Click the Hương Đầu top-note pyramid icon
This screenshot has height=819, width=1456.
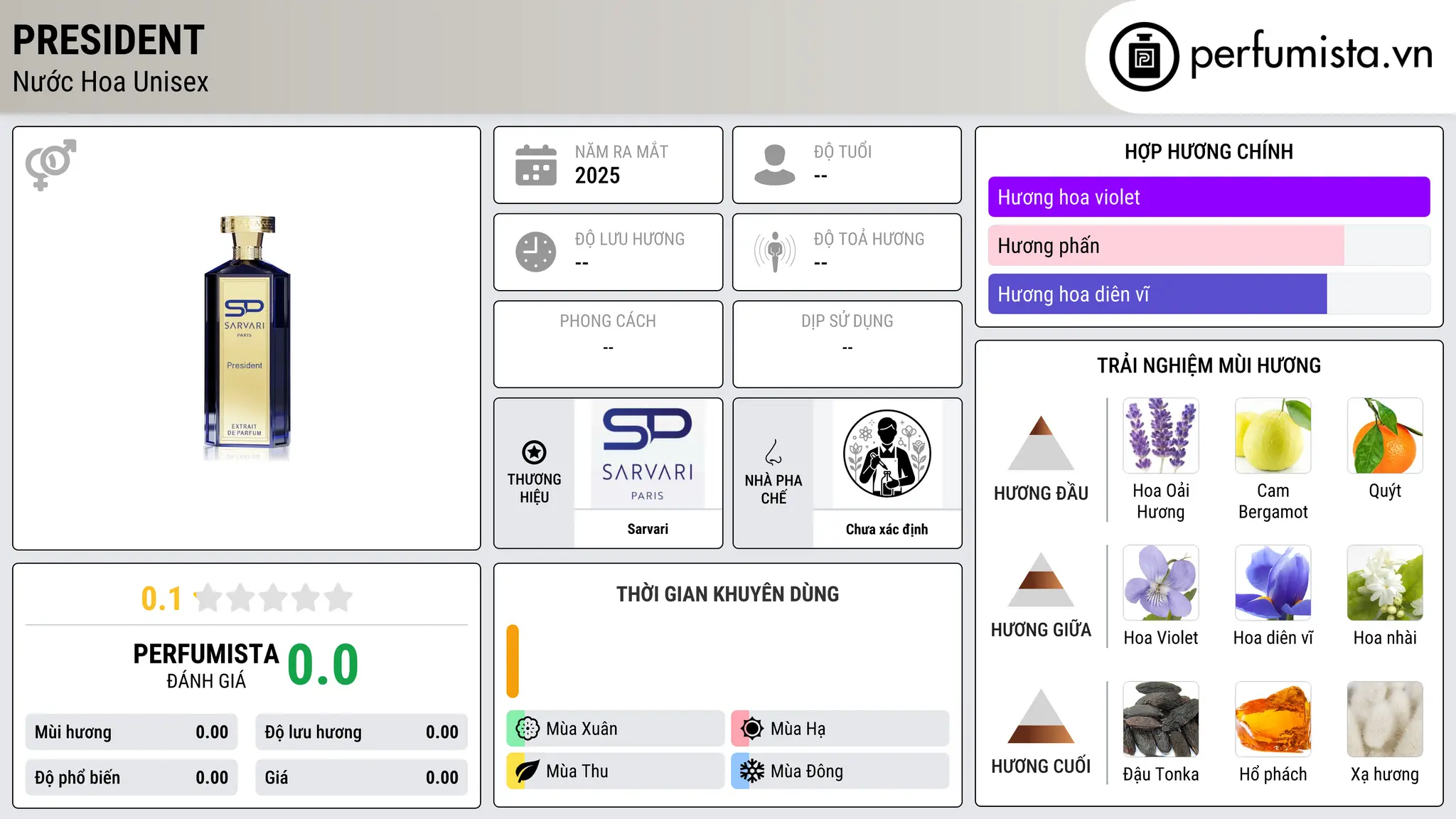coord(1041,442)
